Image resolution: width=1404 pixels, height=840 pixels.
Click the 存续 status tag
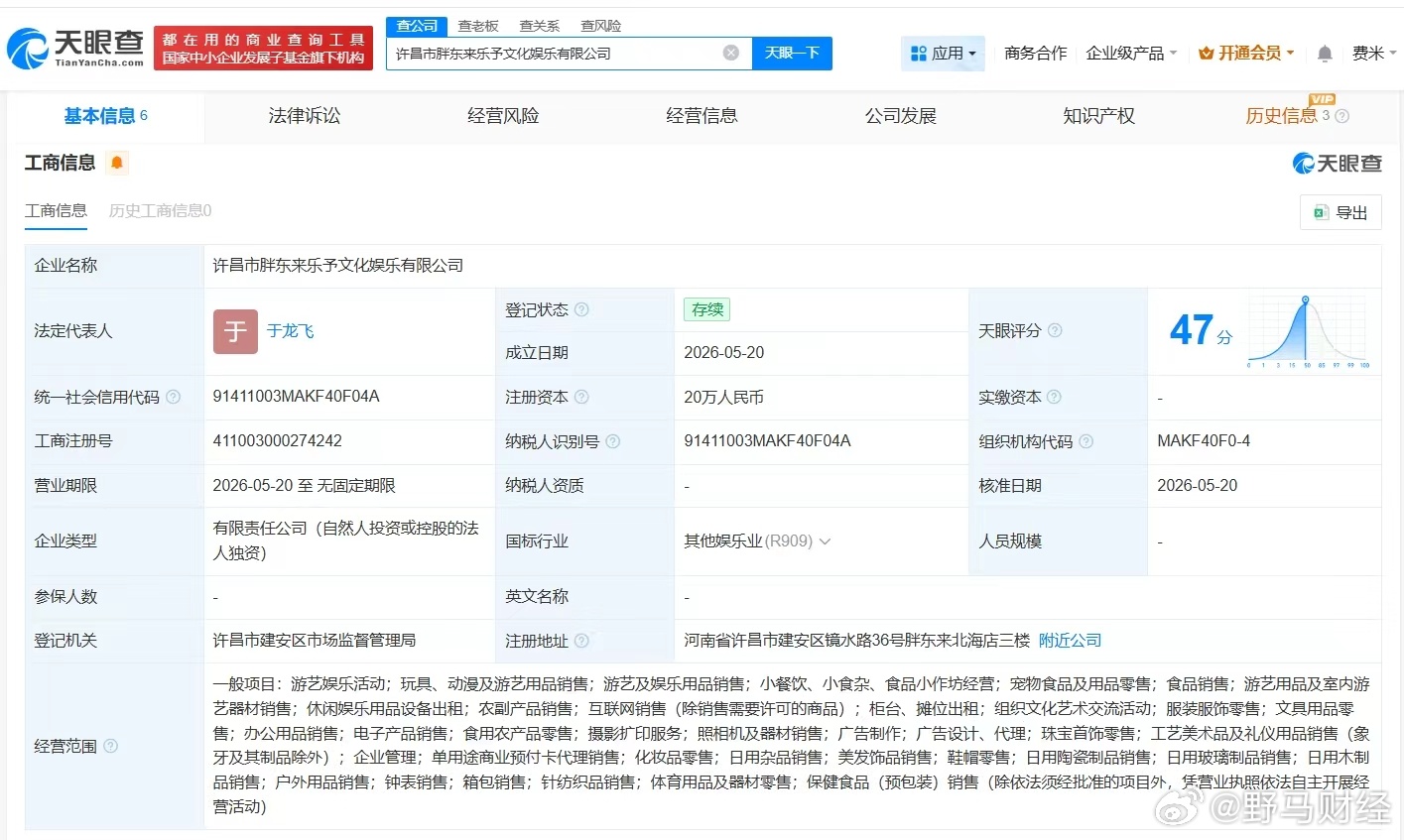pos(706,309)
